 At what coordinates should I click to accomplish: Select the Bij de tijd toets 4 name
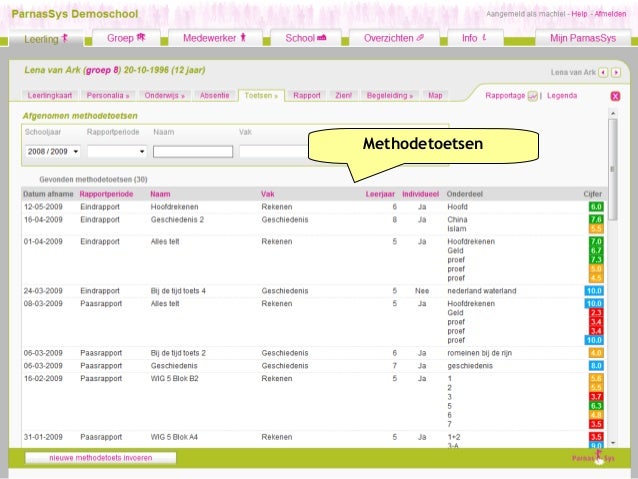pyautogui.click(x=178, y=291)
